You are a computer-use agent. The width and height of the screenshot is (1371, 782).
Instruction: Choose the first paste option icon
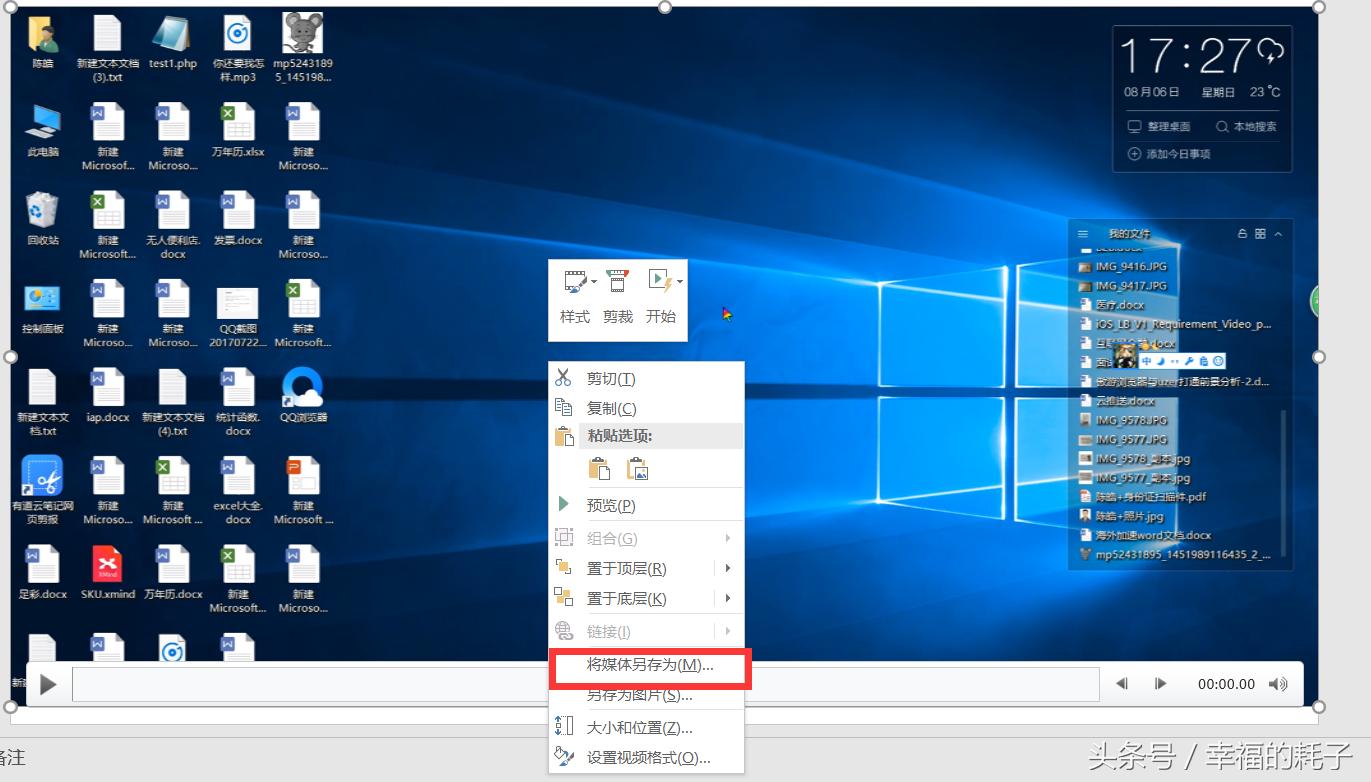(x=599, y=469)
